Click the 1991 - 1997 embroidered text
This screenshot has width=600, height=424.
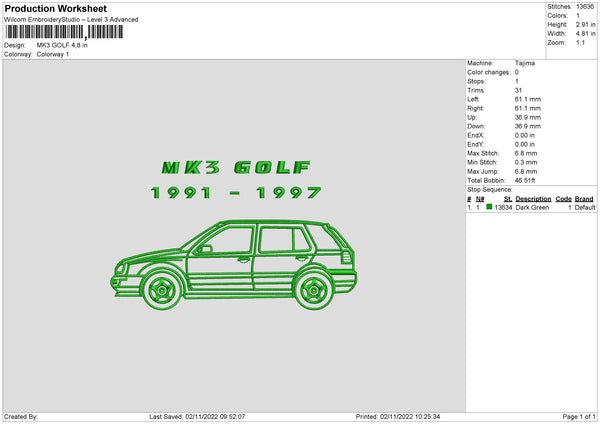click(236, 192)
